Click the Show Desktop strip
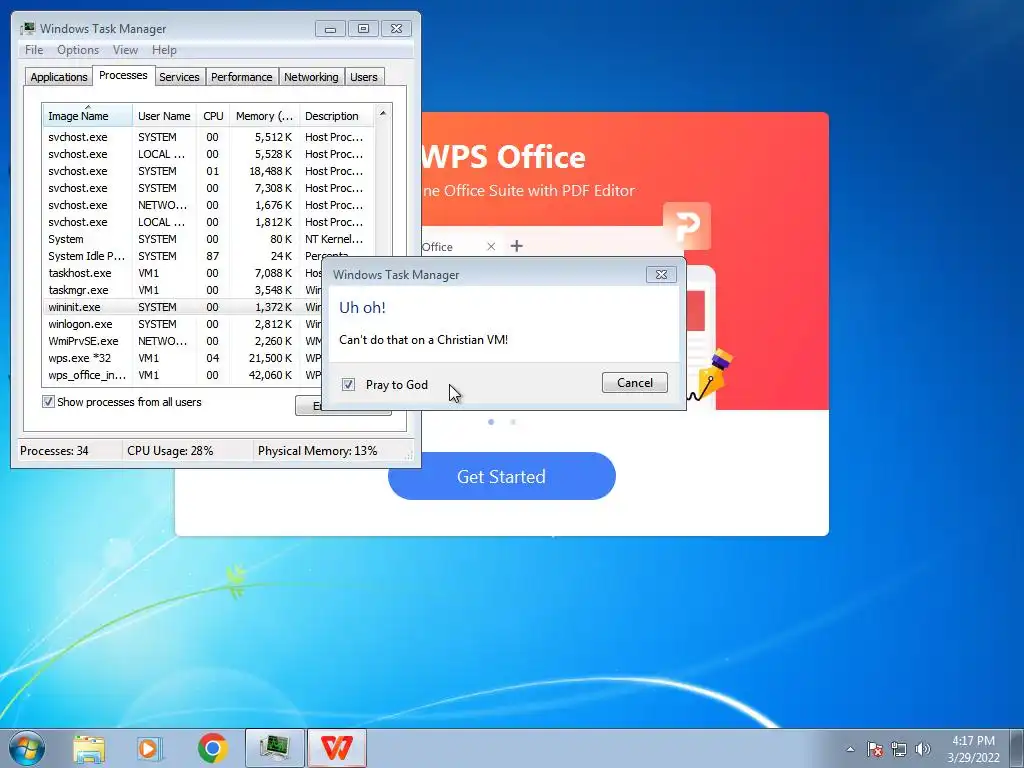The height and width of the screenshot is (768, 1024). [x=1016, y=748]
